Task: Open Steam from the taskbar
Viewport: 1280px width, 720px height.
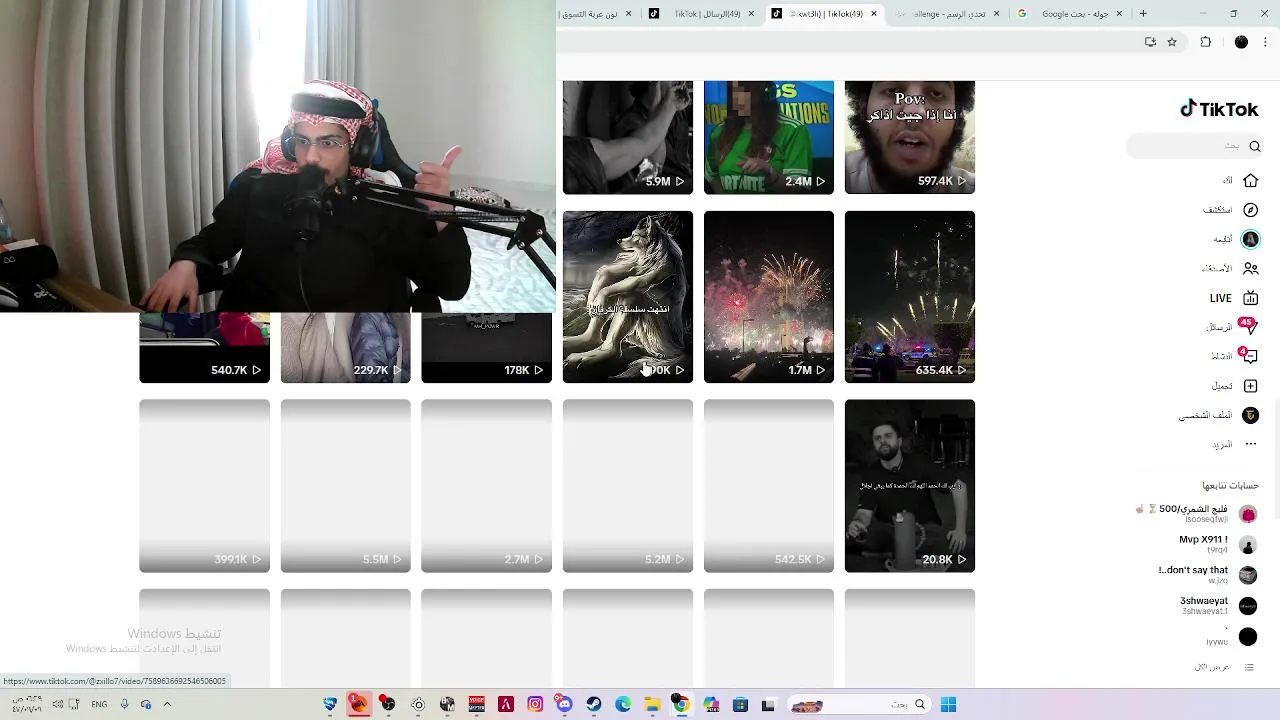Action: tap(594, 705)
